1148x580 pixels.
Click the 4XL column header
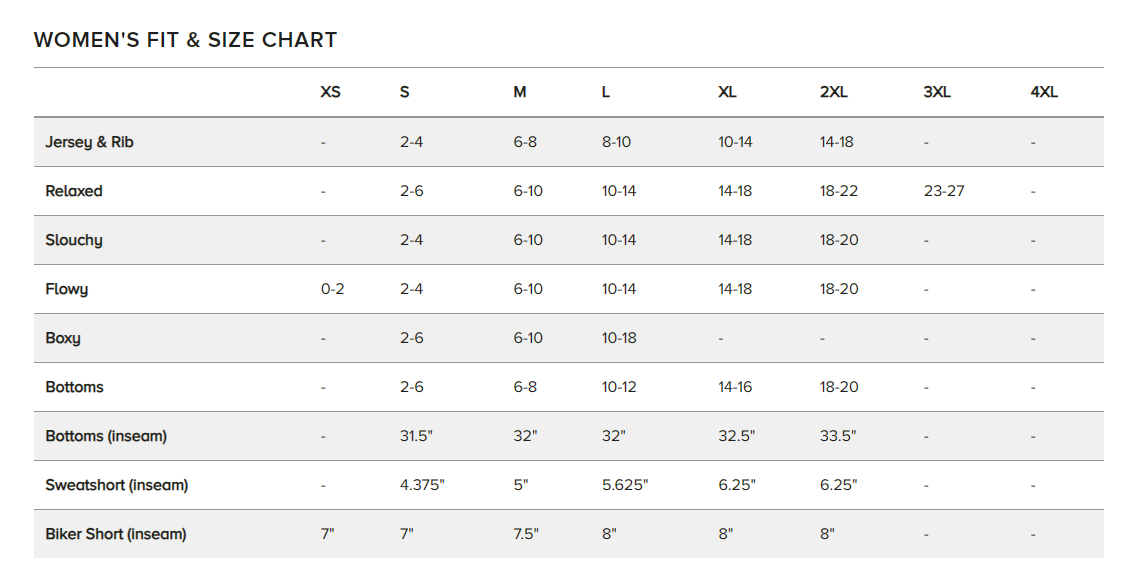pos(1044,92)
